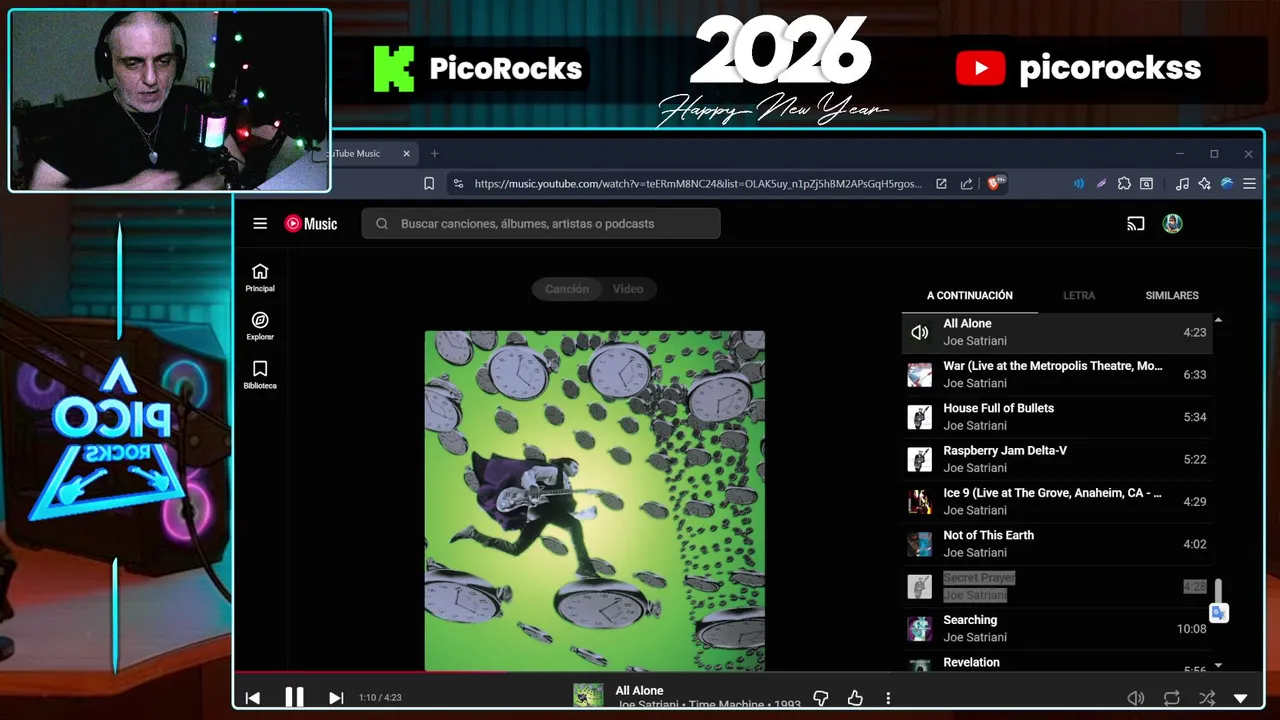Image resolution: width=1280 pixels, height=720 pixels.
Task: Click the player bar album thumbnail
Action: (588, 695)
